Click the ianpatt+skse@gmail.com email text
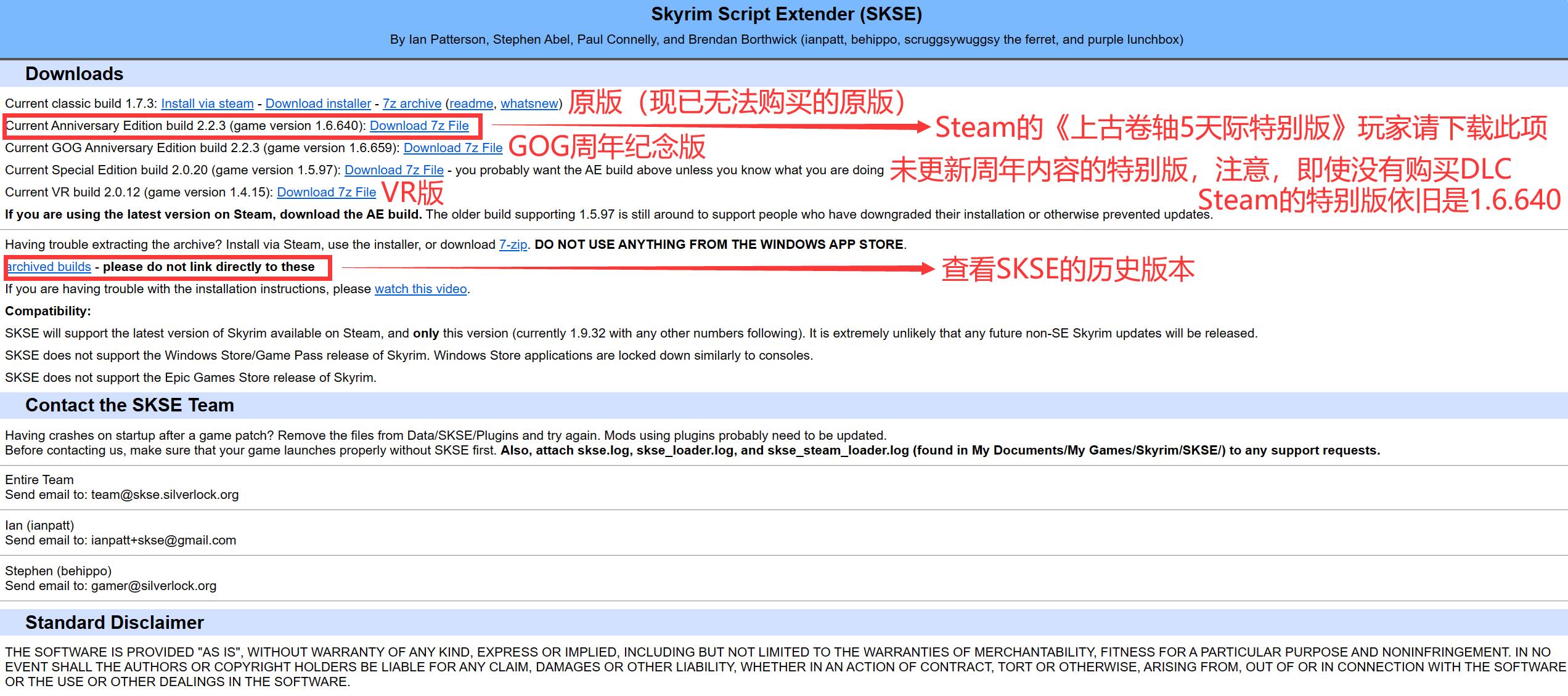This screenshot has width=1568, height=696. [163, 540]
